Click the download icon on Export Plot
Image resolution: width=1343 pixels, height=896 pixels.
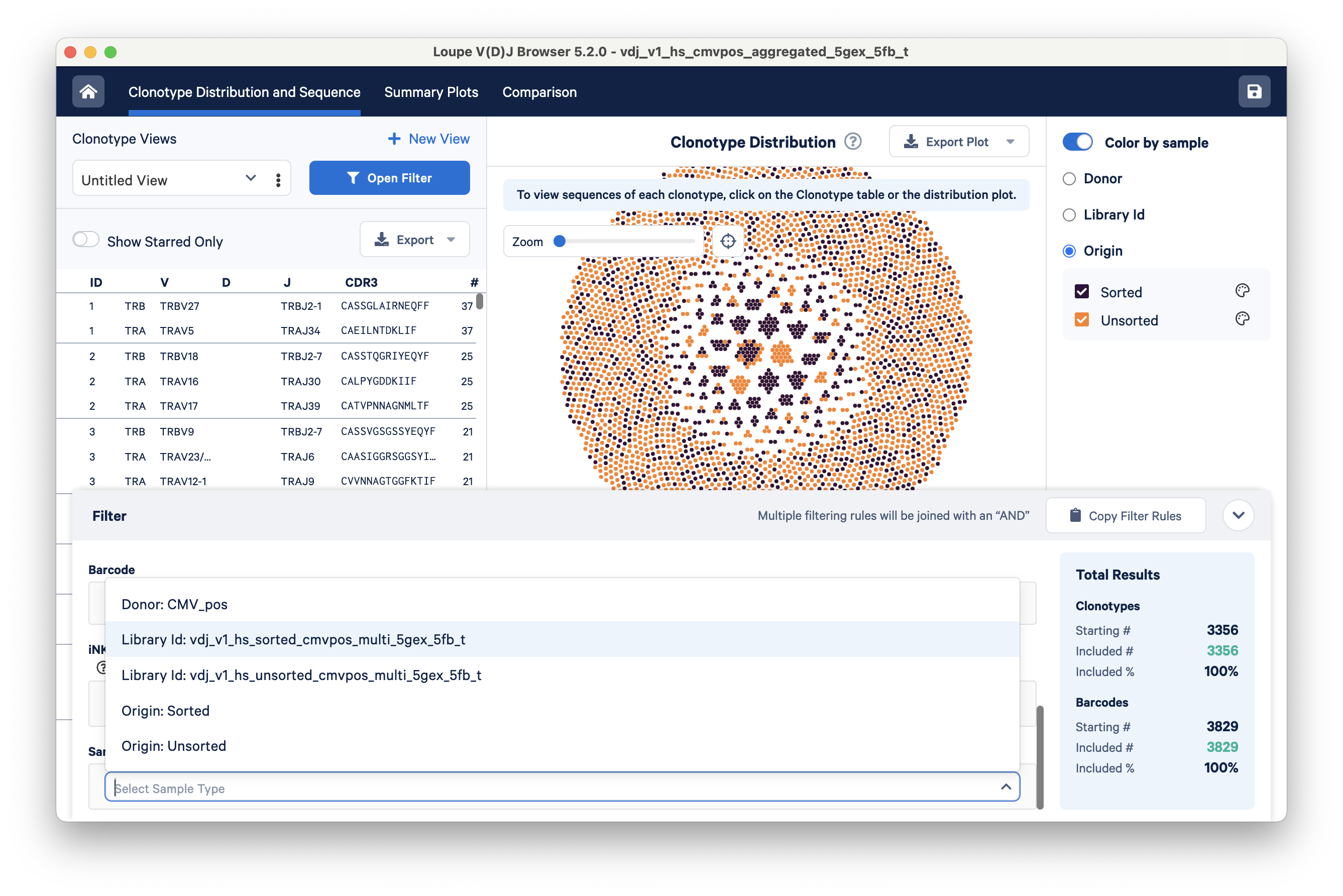pos(911,142)
